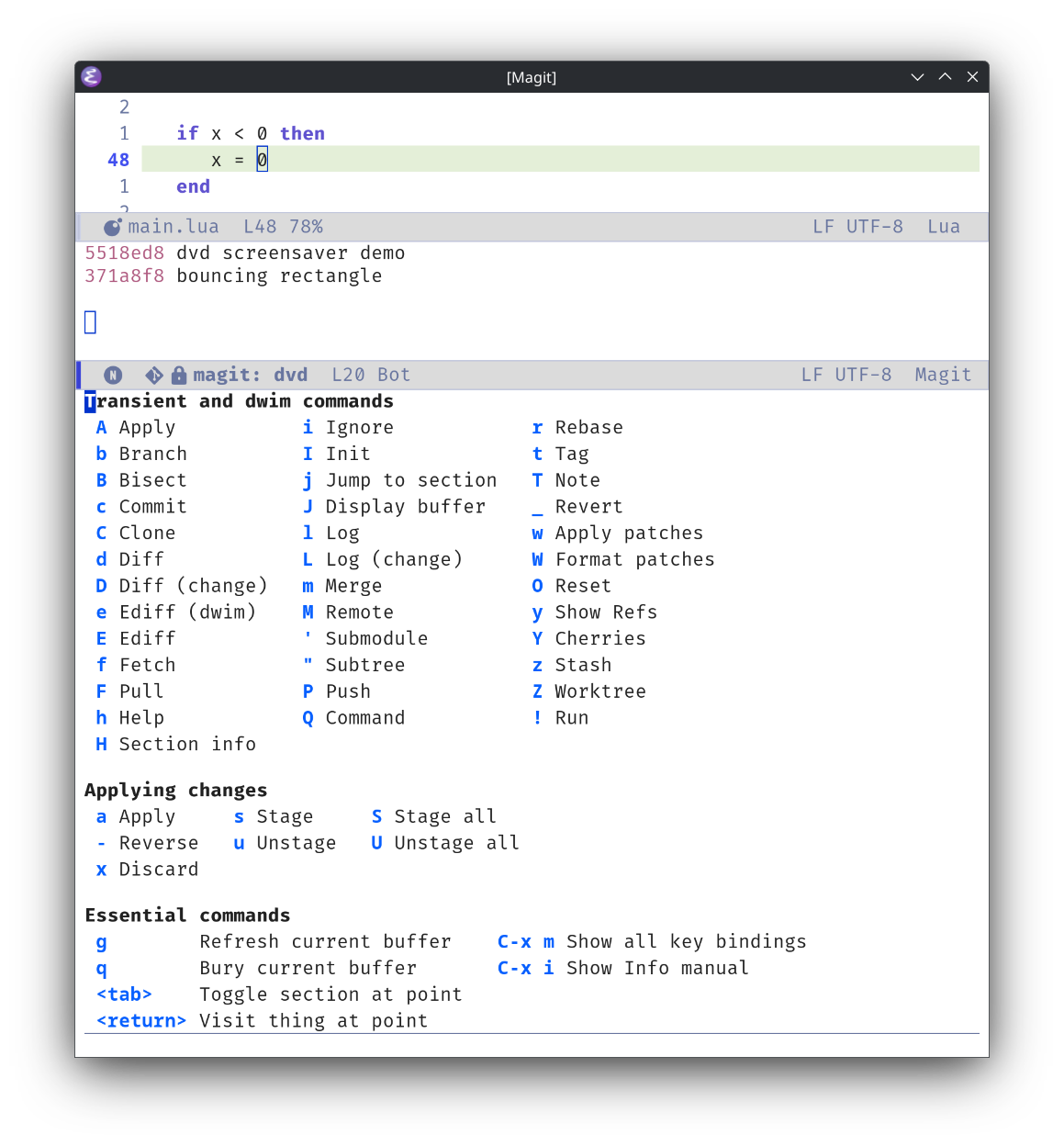Click the Diff (change) command
This screenshot has height=1146, width=1064.
click(182, 586)
